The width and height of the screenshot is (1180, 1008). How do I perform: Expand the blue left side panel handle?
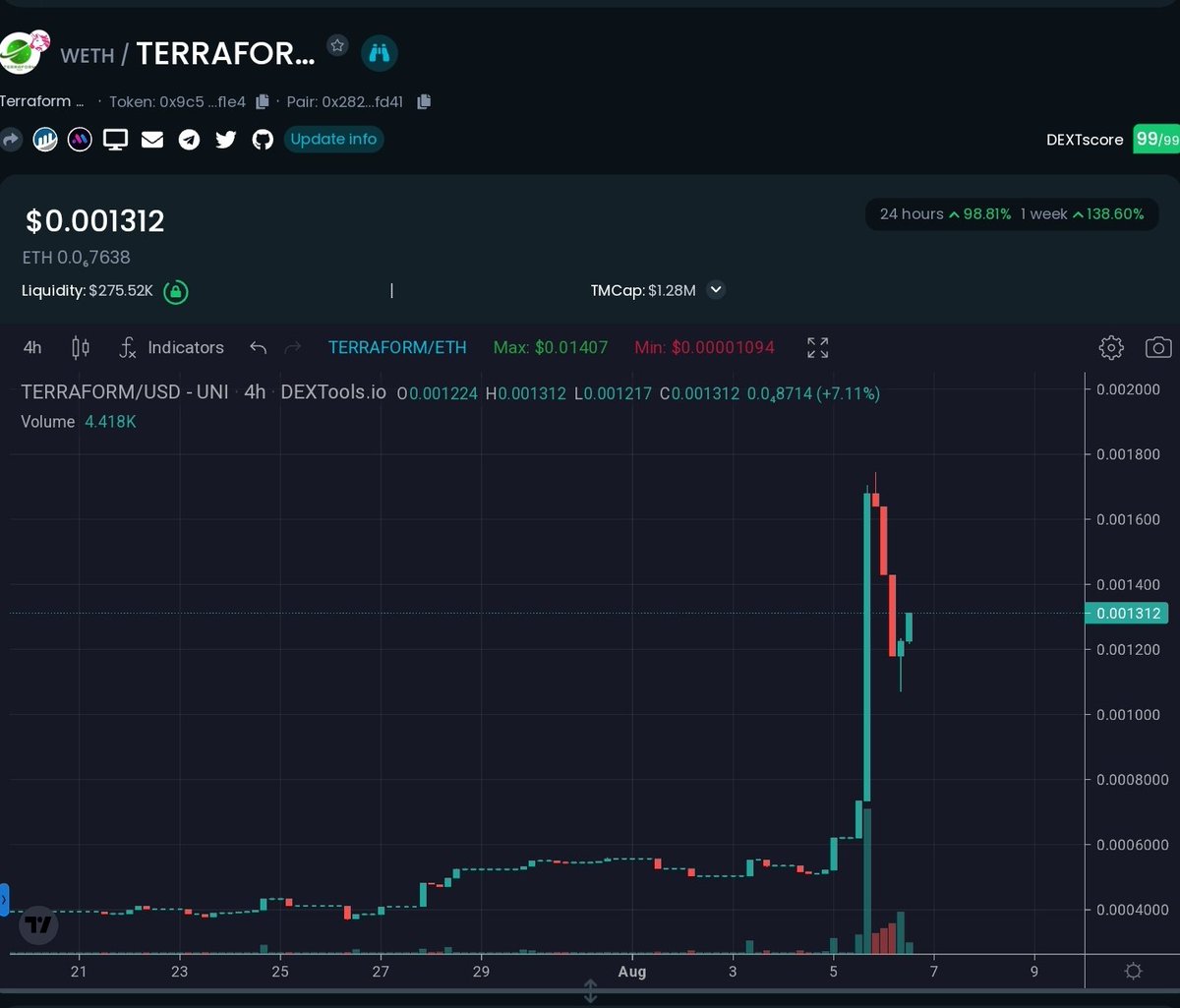click(x=4, y=899)
